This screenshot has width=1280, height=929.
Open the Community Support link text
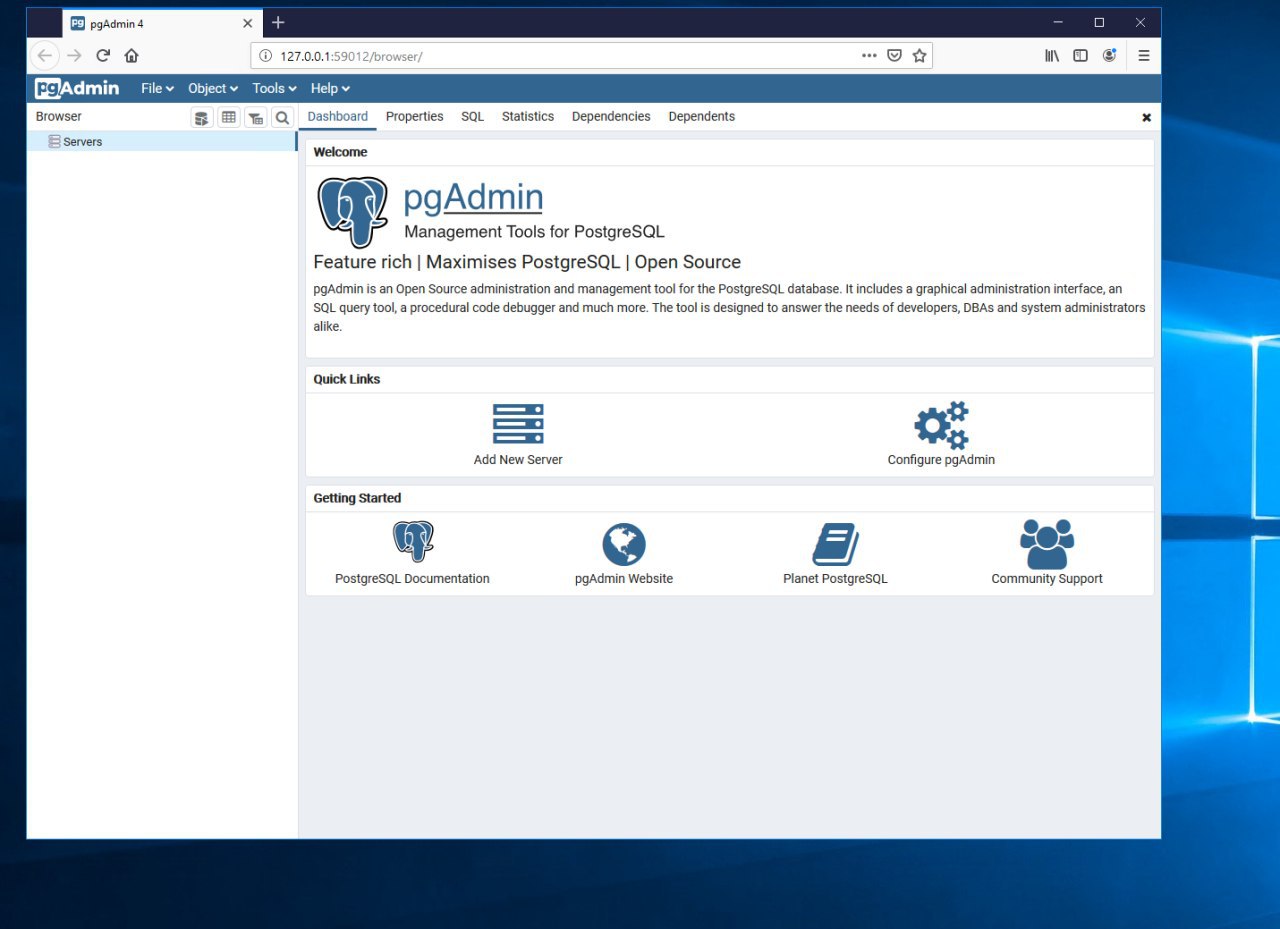point(1047,579)
